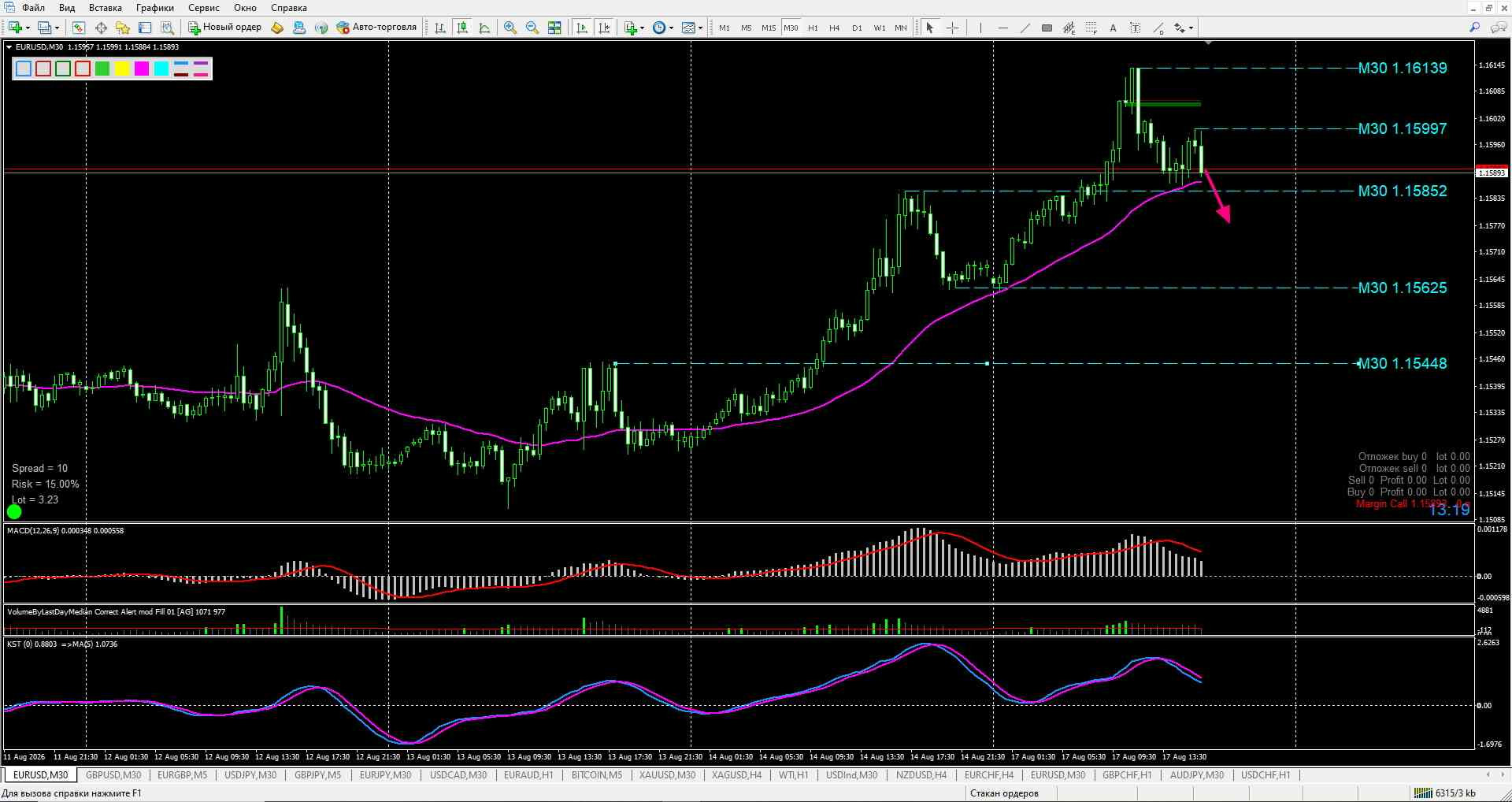Open the chat bubbles icon
This screenshot has width=1512, height=802.
coord(1499,28)
